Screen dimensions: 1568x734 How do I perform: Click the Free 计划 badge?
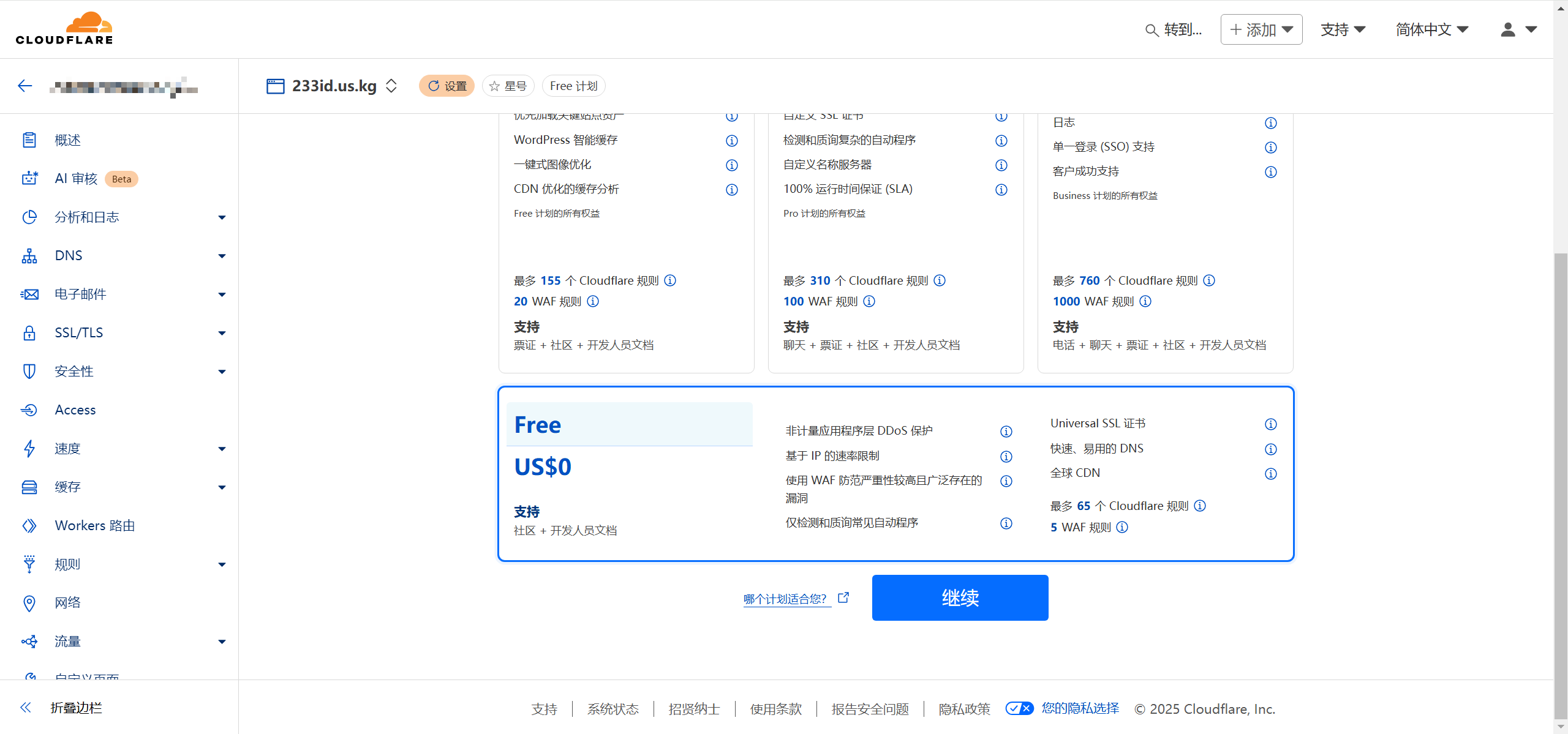574,86
